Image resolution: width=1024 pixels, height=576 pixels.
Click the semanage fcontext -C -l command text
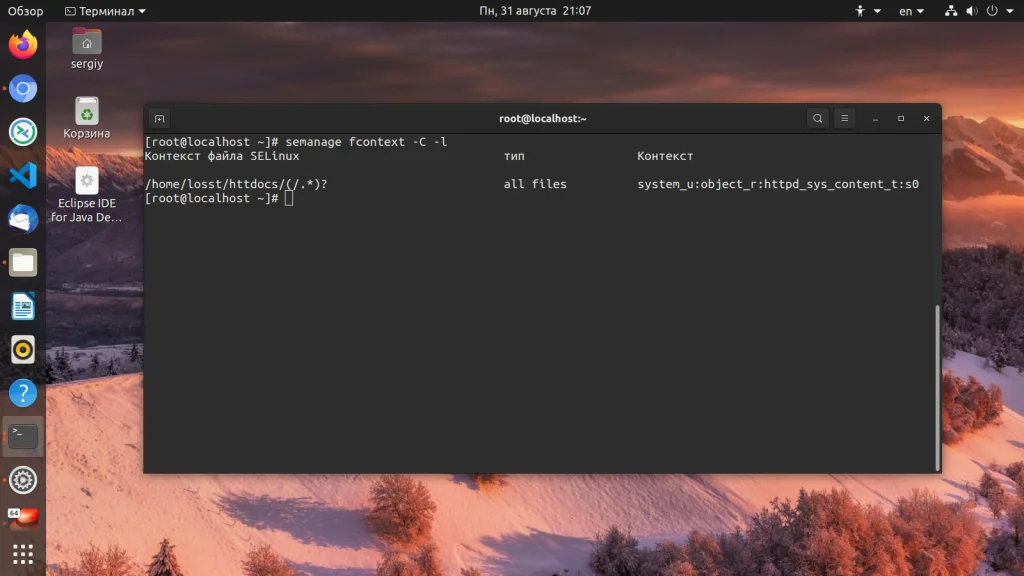(366, 142)
